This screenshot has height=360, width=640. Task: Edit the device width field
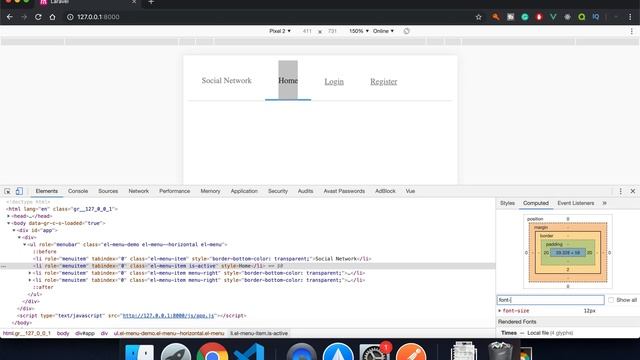click(x=307, y=31)
